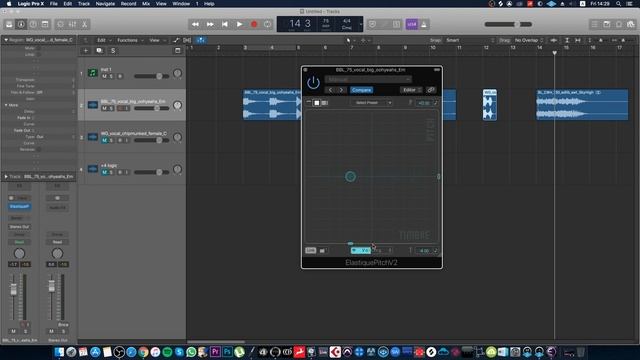Toggle the Show Automation button
This screenshot has height=360, width=640.
176,40
